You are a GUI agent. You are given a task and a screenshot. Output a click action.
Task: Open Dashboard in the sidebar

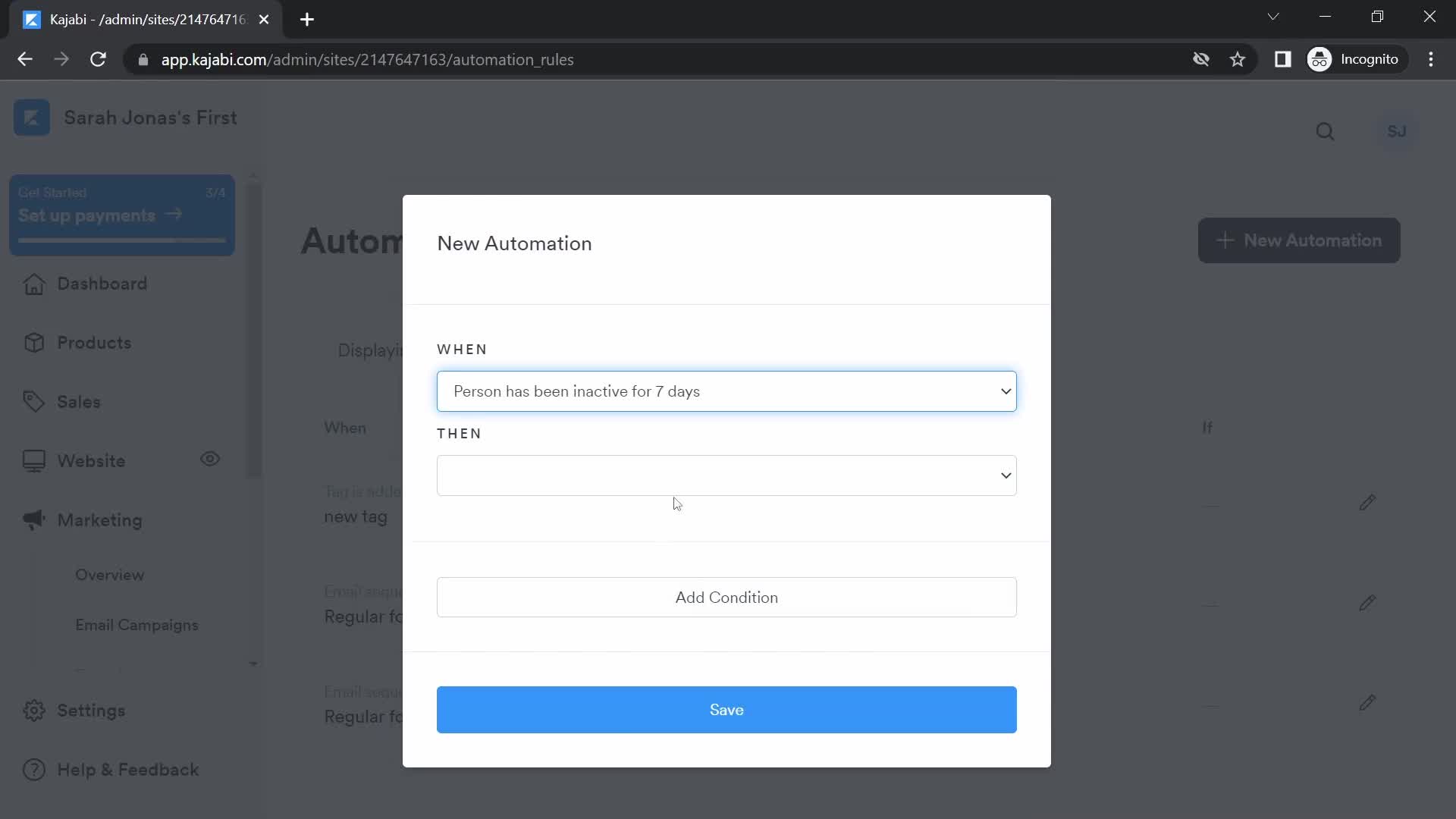(x=102, y=284)
